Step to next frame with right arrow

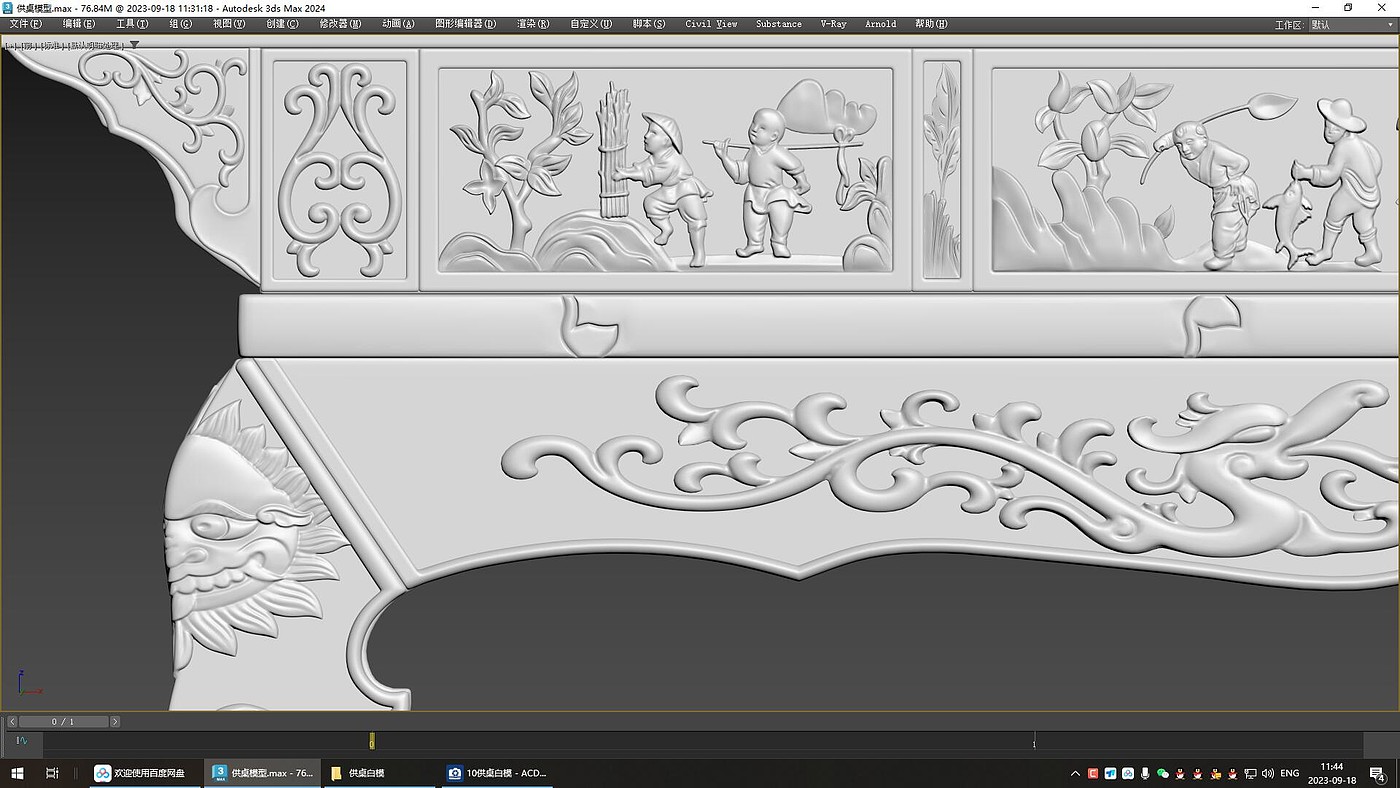coord(115,721)
